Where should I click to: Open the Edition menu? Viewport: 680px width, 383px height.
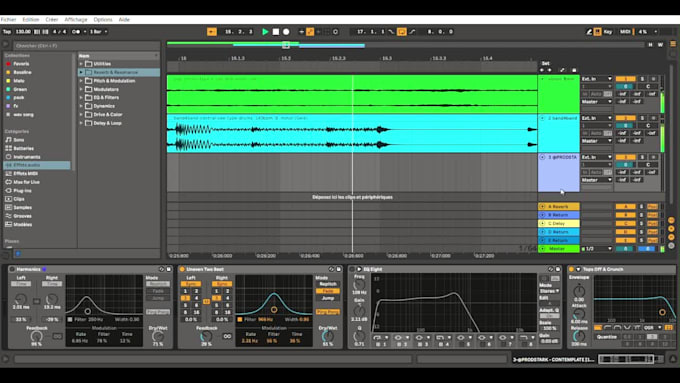click(x=31, y=20)
